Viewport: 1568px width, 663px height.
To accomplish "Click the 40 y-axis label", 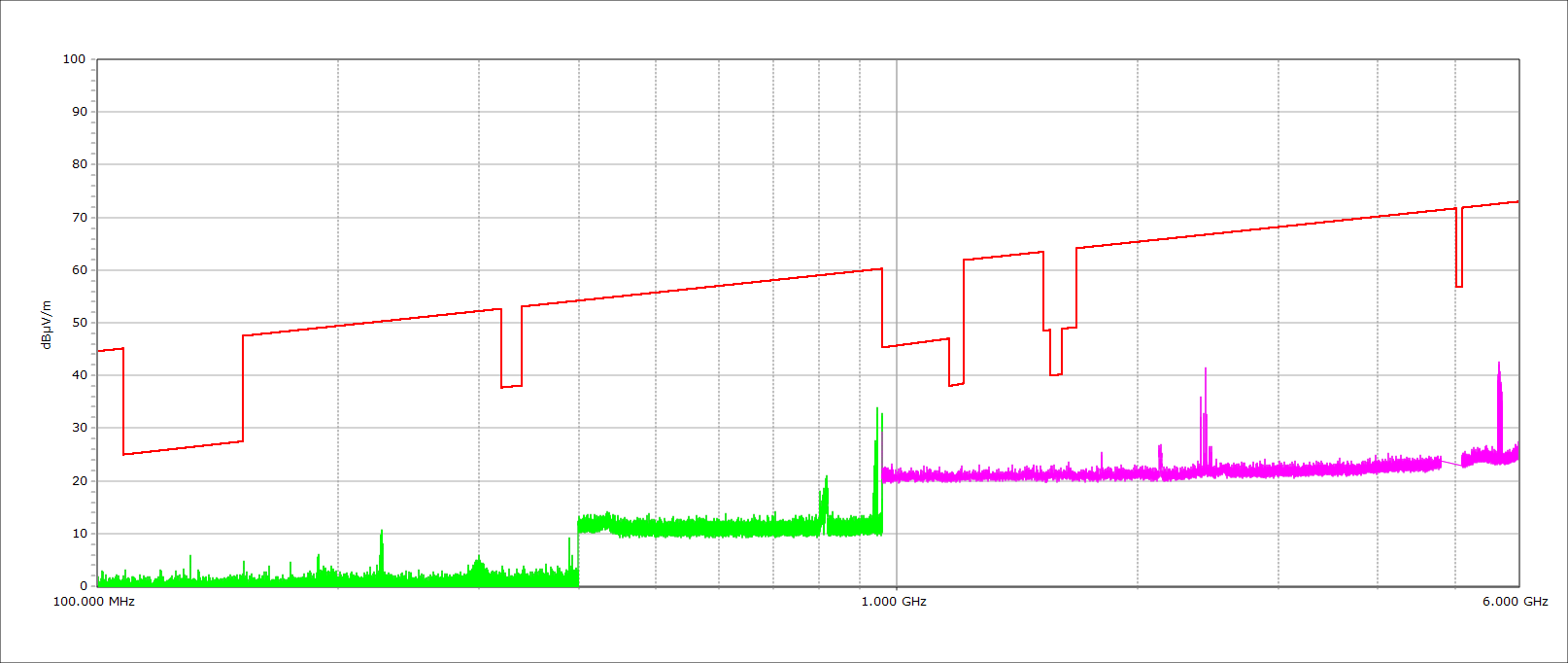I will pos(78,375).
